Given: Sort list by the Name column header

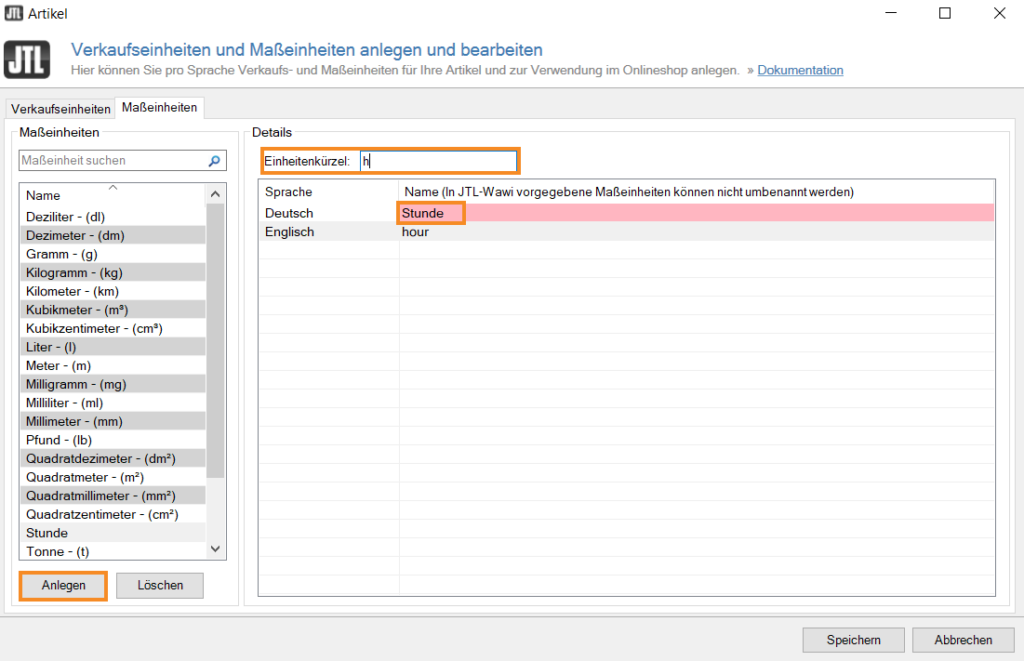Looking at the screenshot, I should tap(112, 195).
